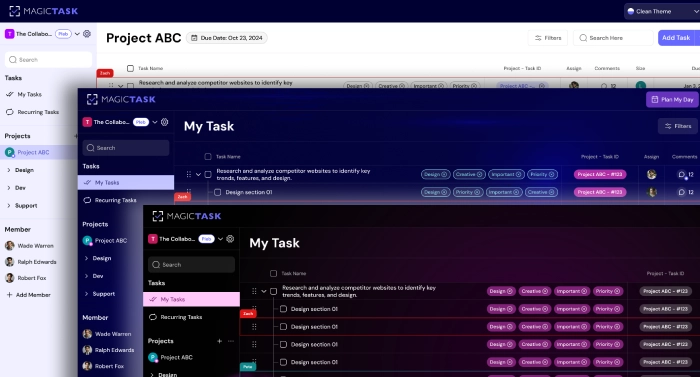The height and width of the screenshot is (377, 700).
Task: Open Clean Theme dropdown
Action: pos(662,11)
